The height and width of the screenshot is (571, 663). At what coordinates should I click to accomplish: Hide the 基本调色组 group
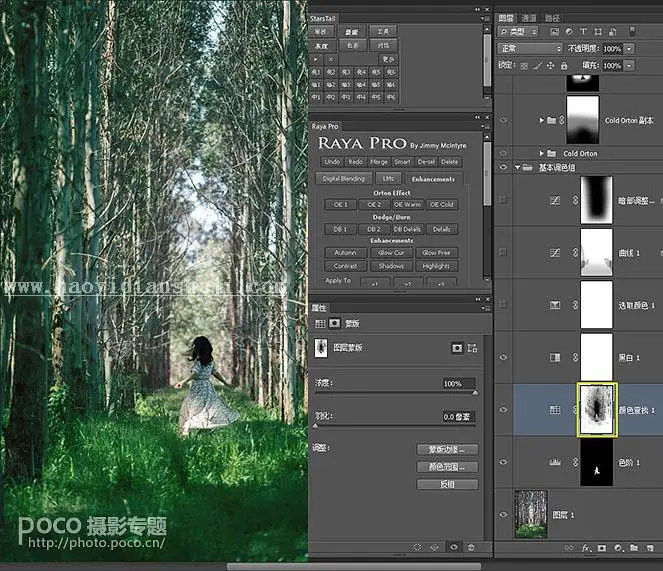(x=503, y=167)
